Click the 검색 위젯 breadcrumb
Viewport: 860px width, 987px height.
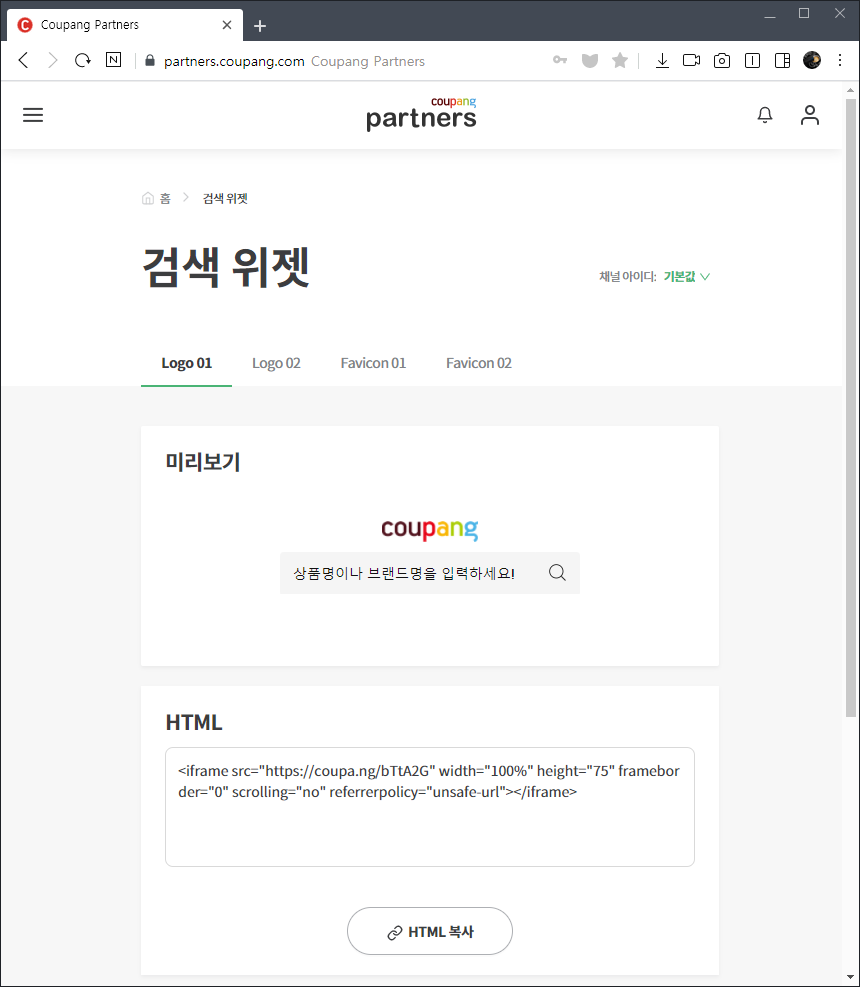pos(225,198)
